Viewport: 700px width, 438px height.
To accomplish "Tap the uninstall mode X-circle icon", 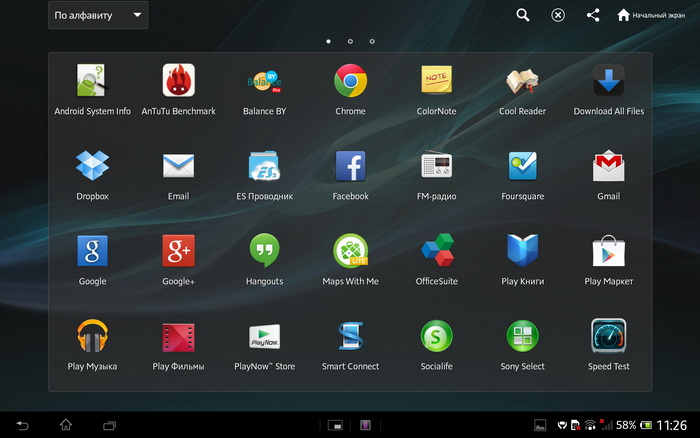I will pyautogui.click(x=558, y=15).
